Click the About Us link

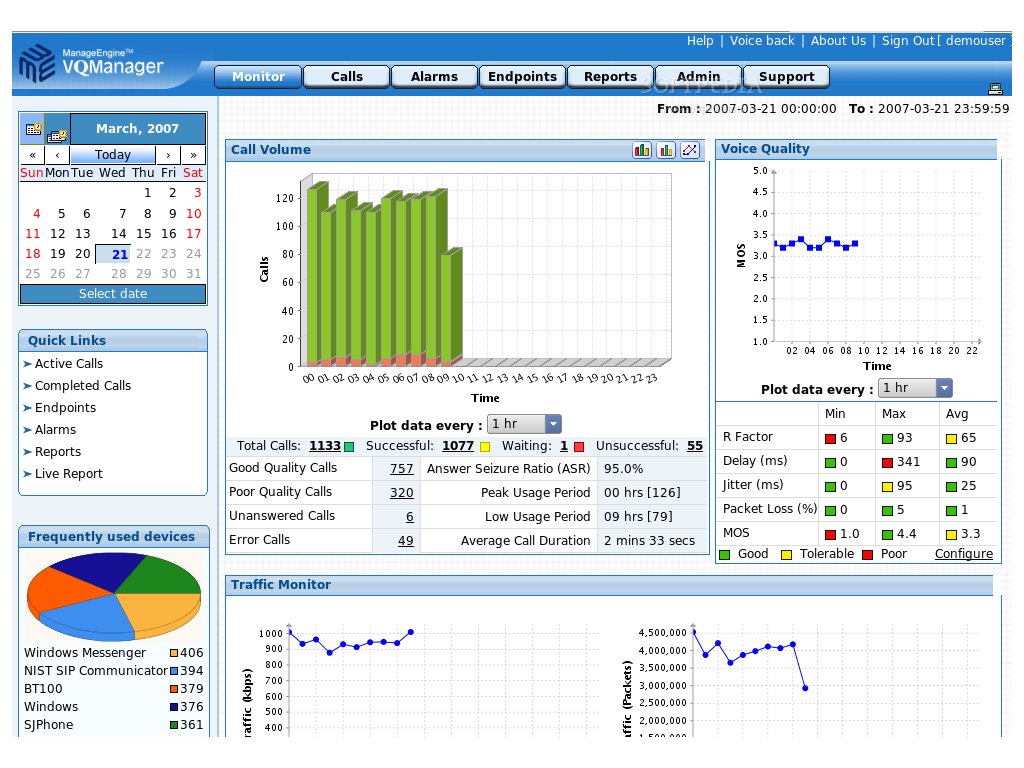[x=838, y=40]
